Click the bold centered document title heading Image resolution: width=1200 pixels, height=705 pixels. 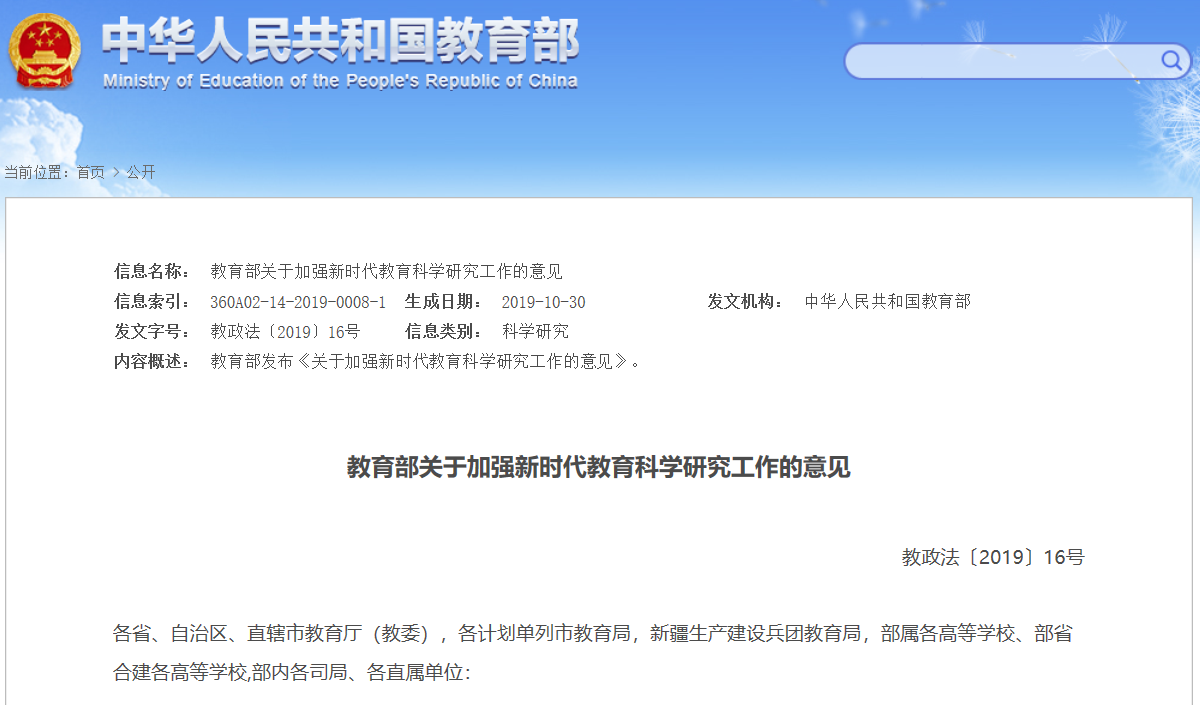point(599,467)
